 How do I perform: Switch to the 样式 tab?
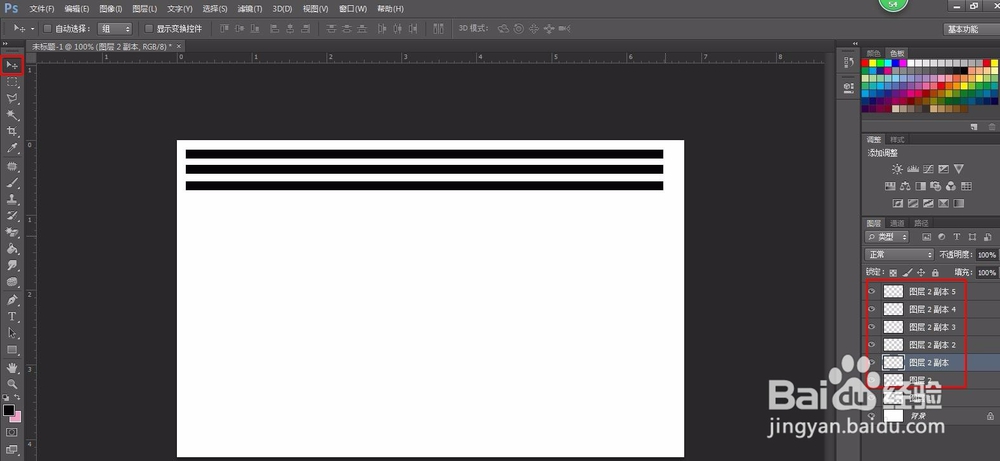pos(897,140)
